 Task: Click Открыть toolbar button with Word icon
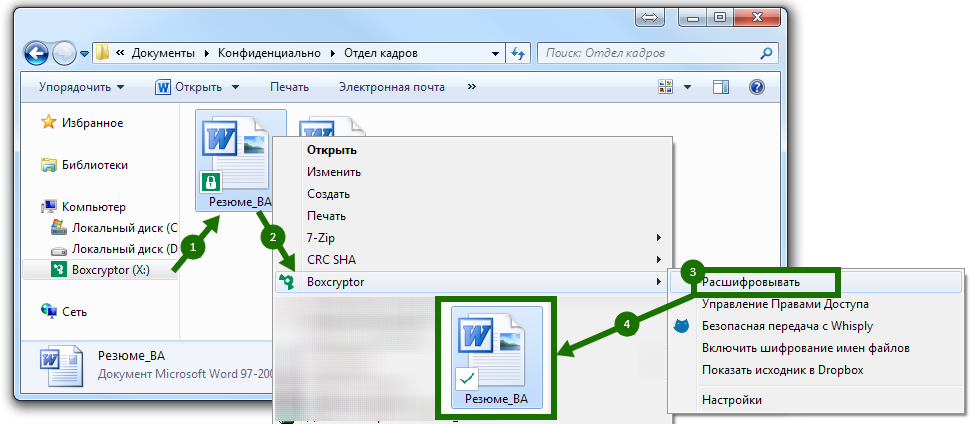[189, 87]
